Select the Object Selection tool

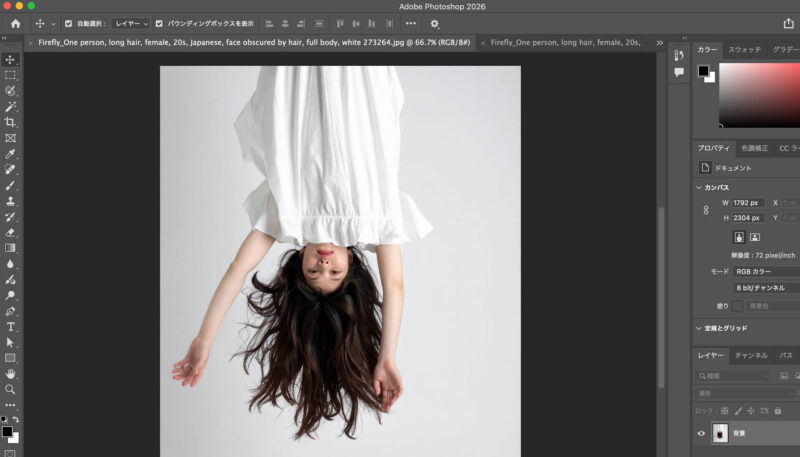point(10,91)
